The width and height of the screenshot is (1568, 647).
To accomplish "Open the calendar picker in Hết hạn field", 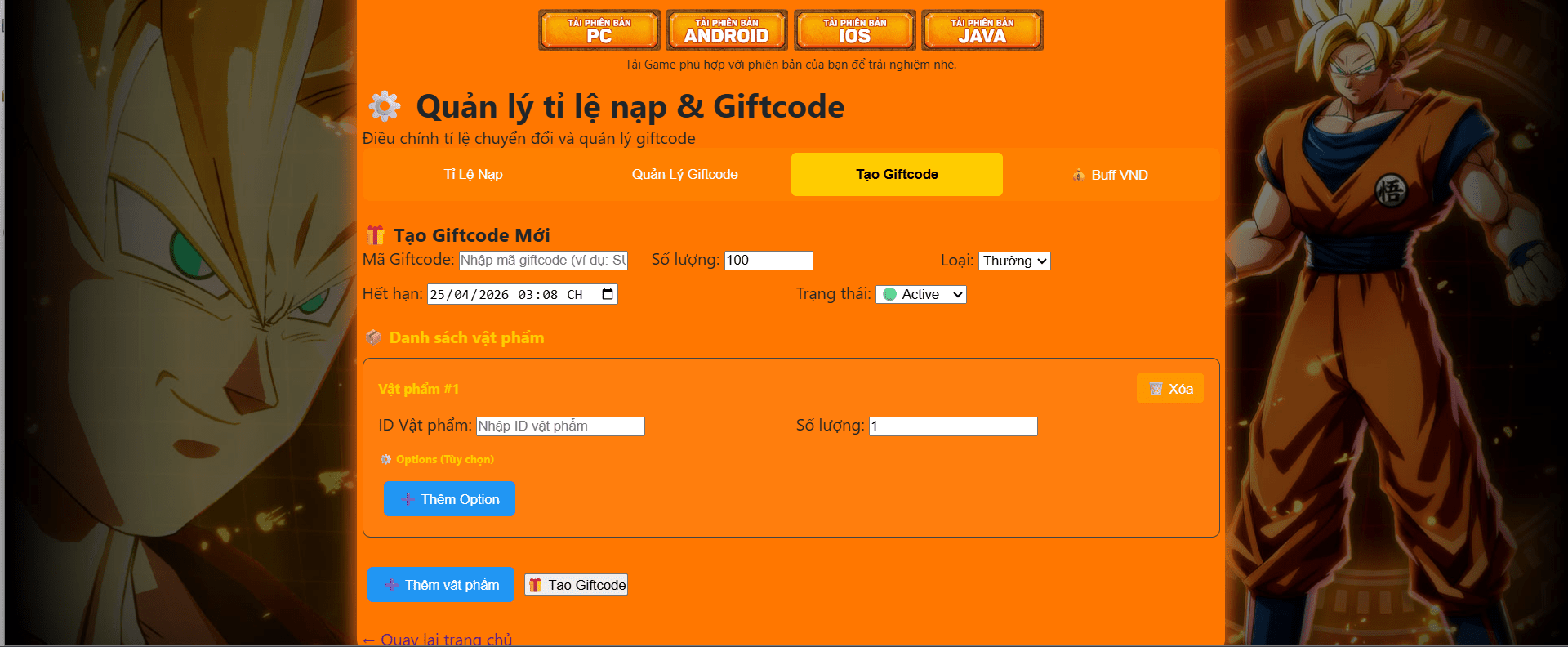I will tap(608, 294).
